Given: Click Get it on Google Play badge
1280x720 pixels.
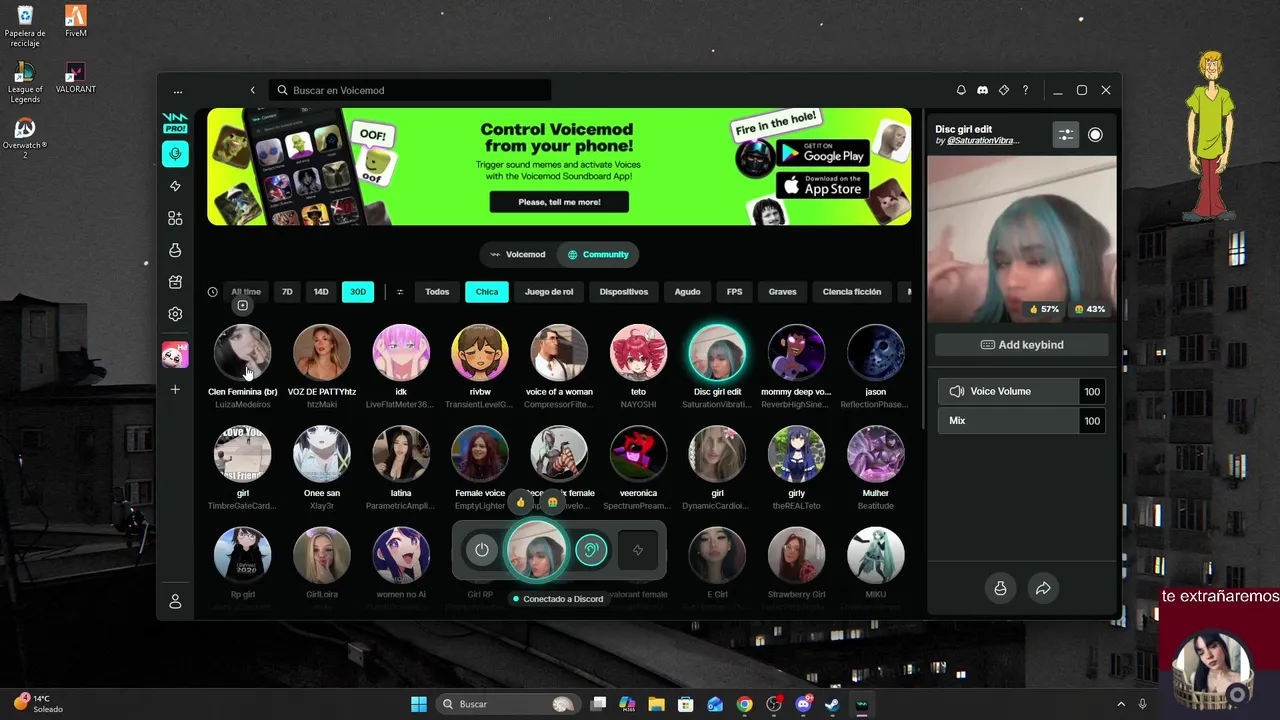Looking at the screenshot, I should [822, 153].
